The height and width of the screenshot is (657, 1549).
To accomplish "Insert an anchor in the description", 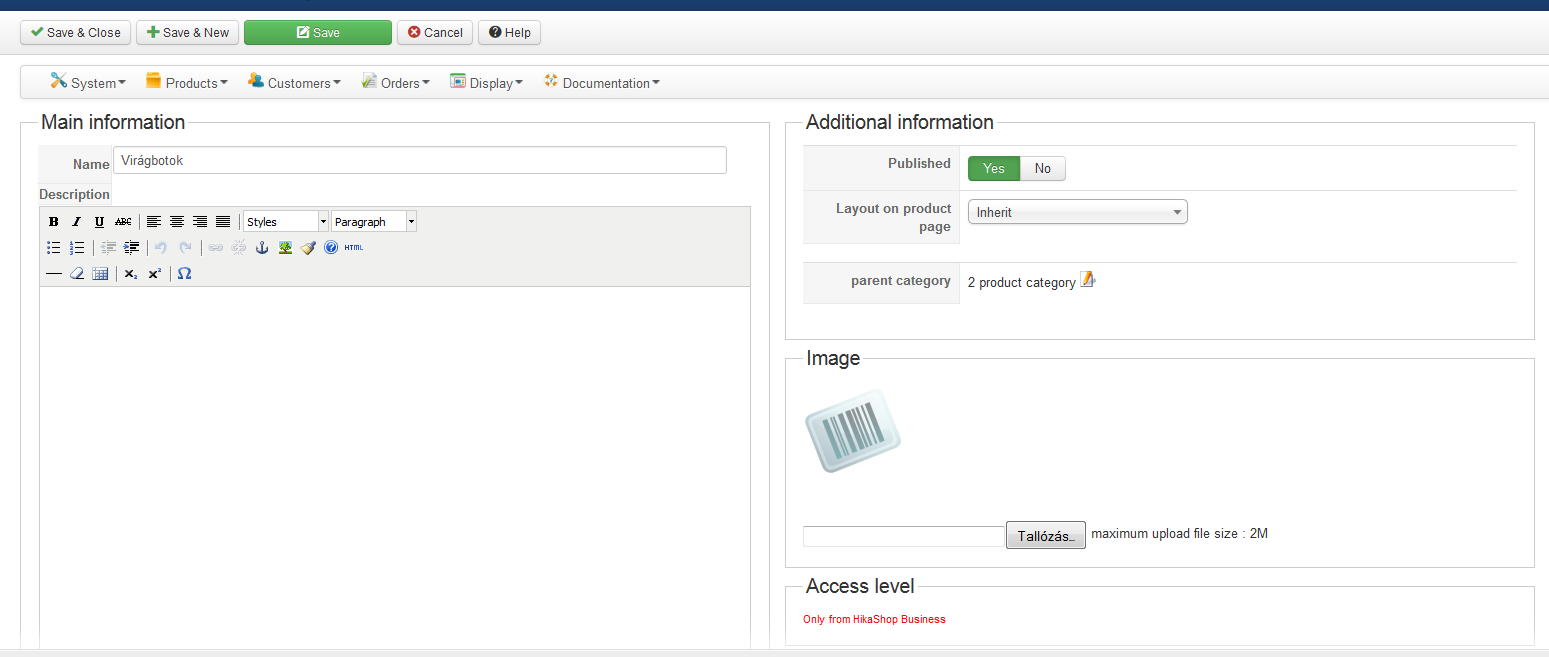I will [262, 248].
